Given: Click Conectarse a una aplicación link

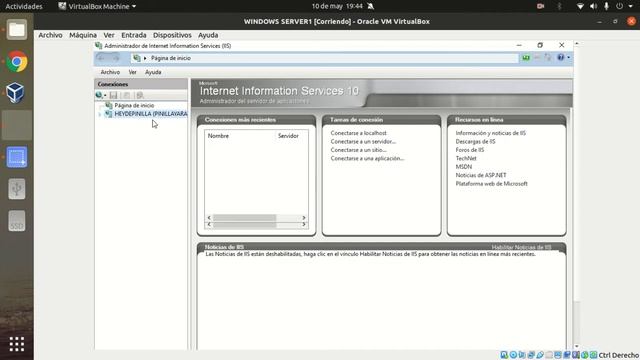Looking at the screenshot, I should click(367, 158).
